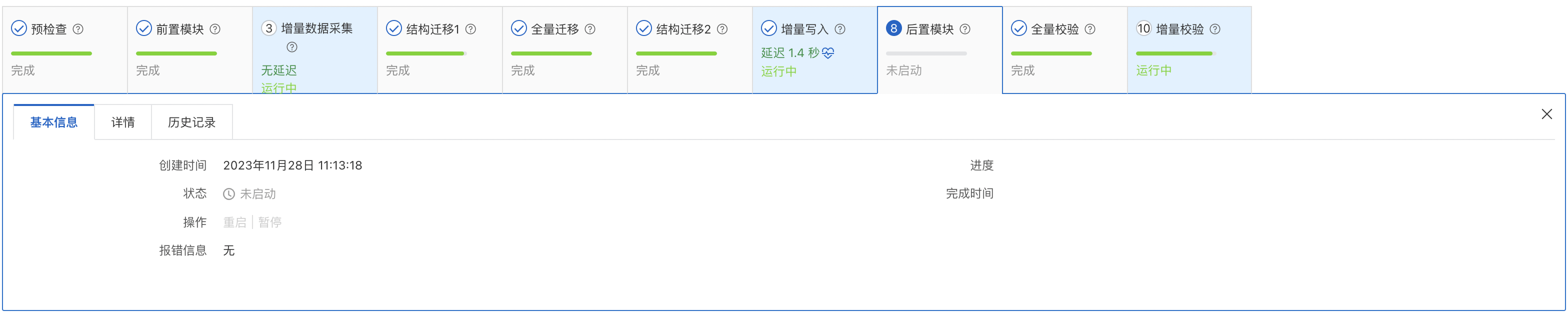Click the 重启 operation link
1568x317 pixels.
[x=234, y=222]
